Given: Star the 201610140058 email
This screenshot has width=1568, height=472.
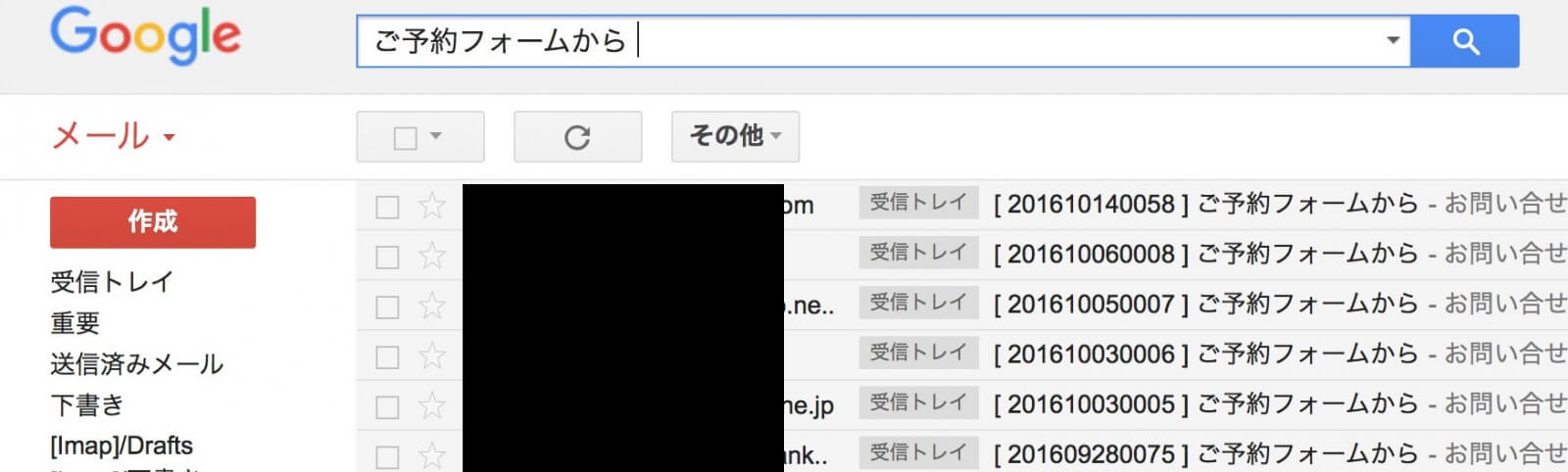Looking at the screenshot, I should tap(432, 206).
